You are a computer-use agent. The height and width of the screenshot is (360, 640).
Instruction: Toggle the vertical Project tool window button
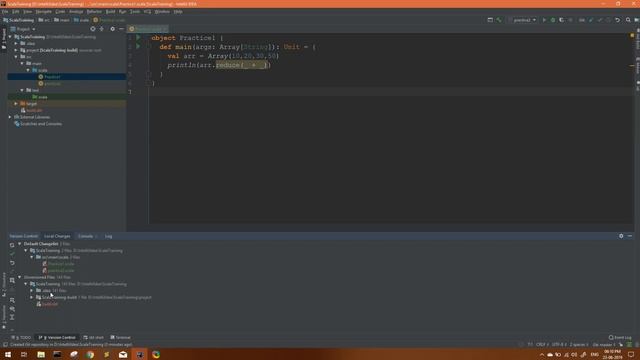coord(4,39)
